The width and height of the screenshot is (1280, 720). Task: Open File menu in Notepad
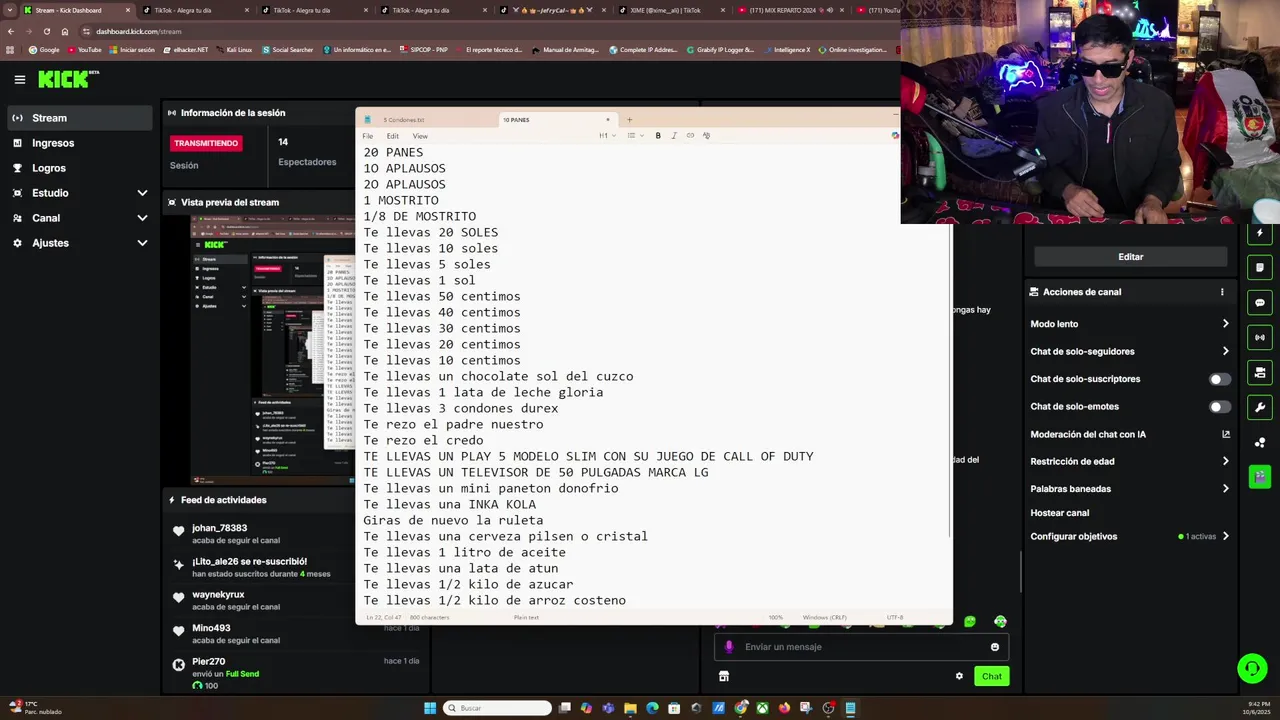coord(368,136)
